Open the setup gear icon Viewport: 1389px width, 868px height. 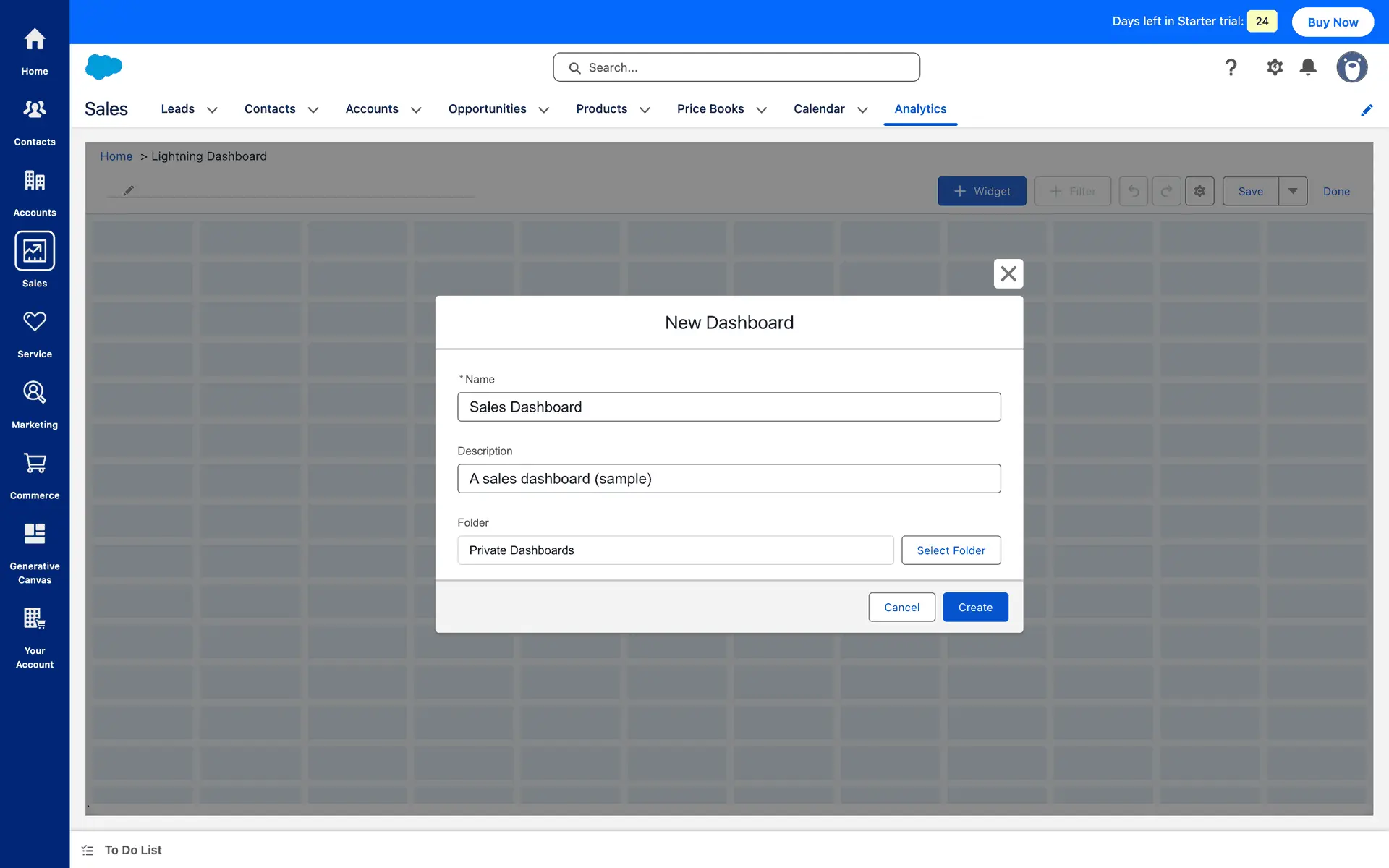click(1275, 67)
